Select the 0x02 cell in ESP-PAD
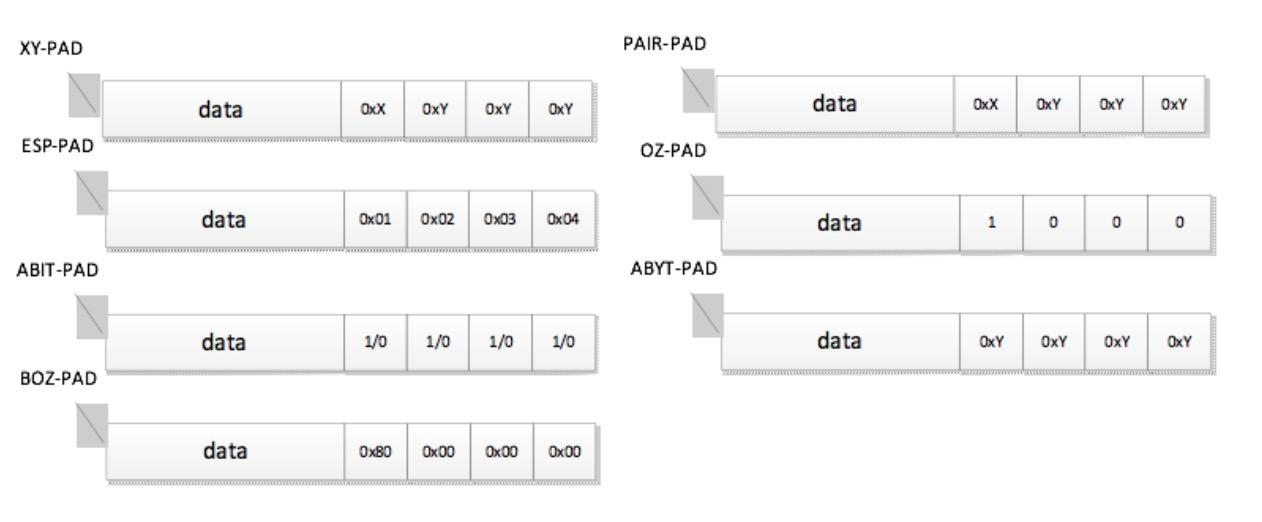 click(438, 219)
